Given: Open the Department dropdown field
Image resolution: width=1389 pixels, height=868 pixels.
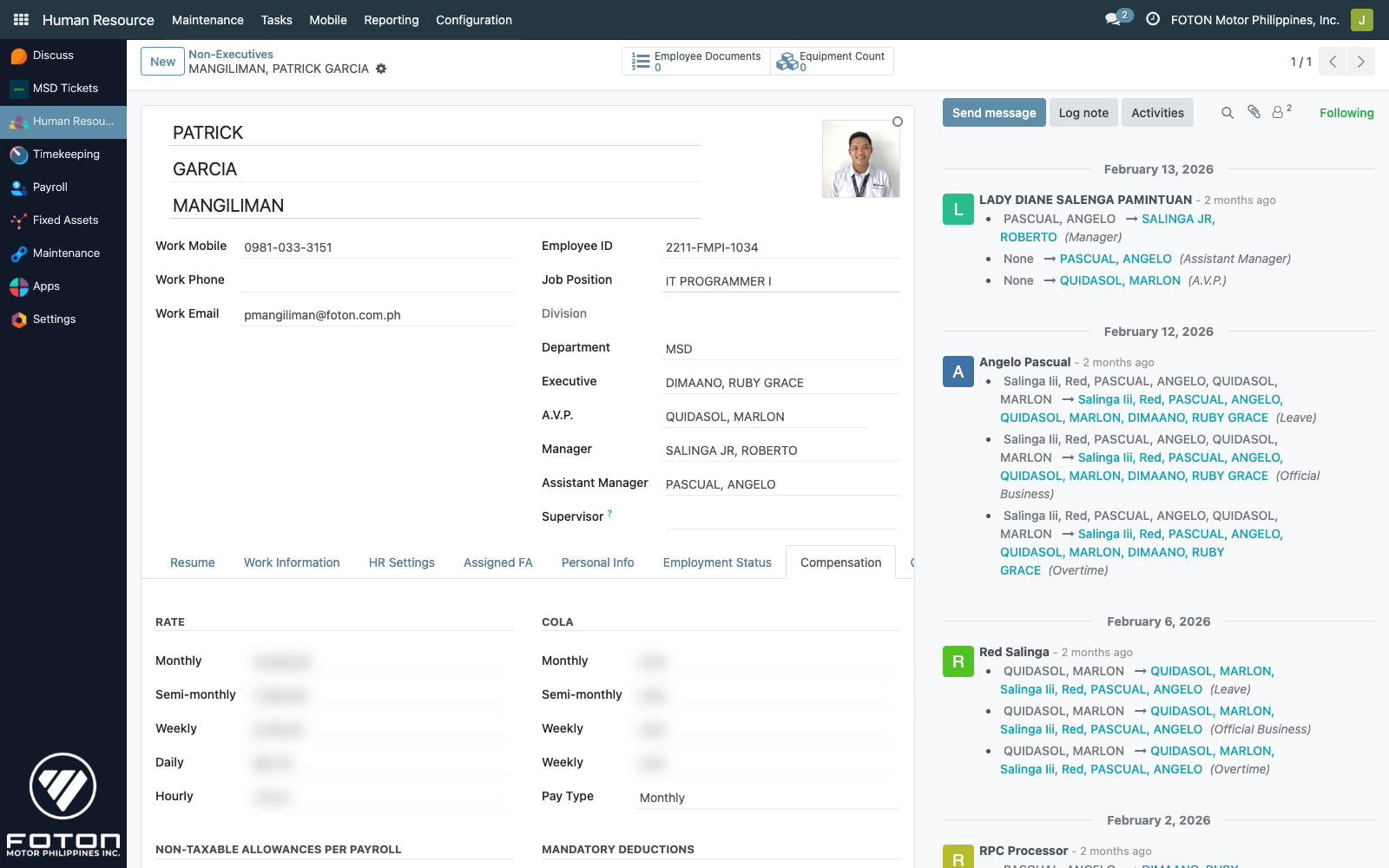Looking at the screenshot, I should click(x=780, y=349).
